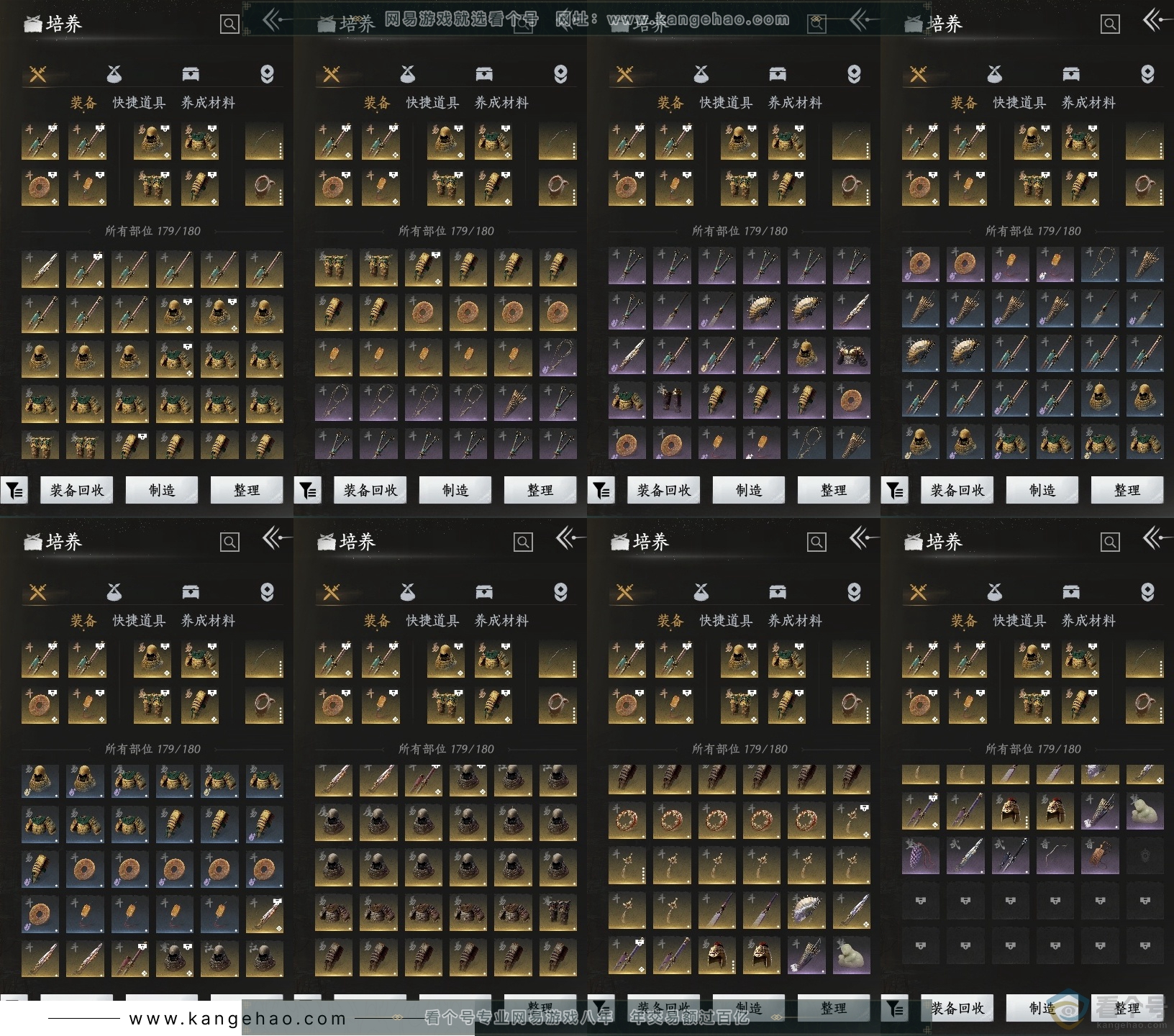Image resolution: width=1174 pixels, height=1036 pixels.
Task: Select the pouch category icon in second top panel
Action: coord(408,73)
